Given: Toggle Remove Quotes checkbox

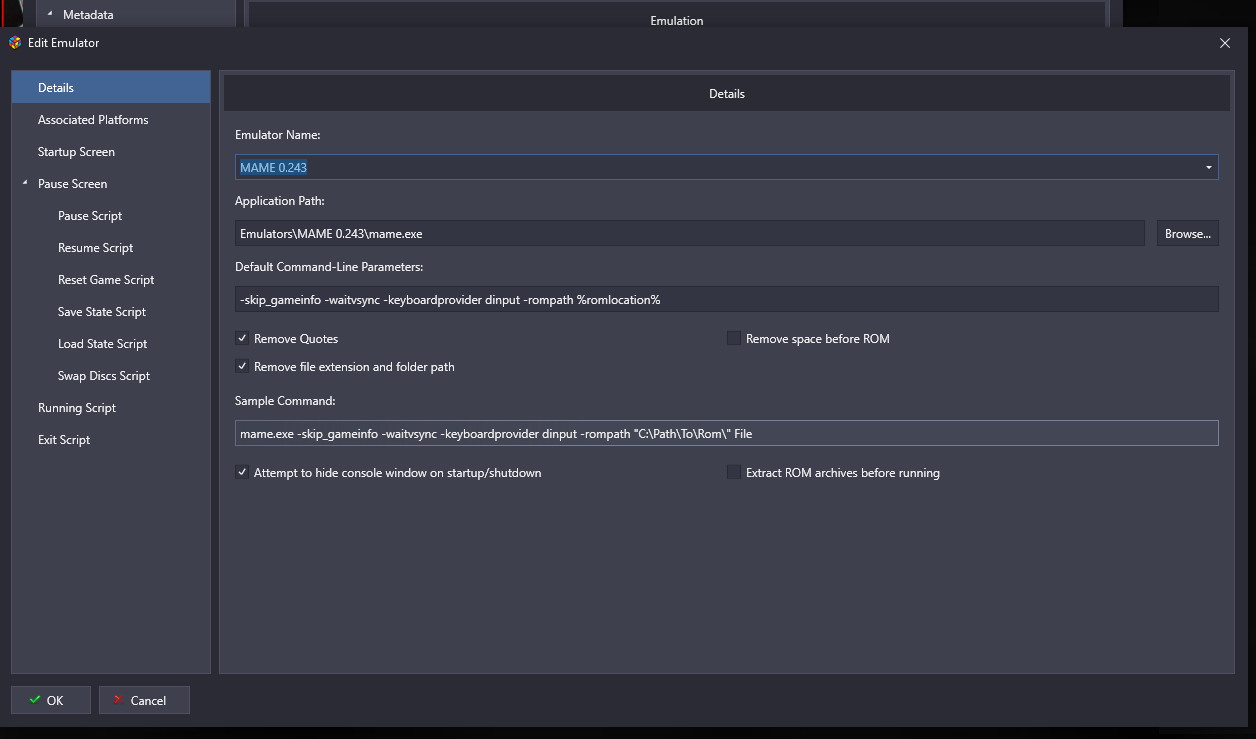Looking at the screenshot, I should (242, 338).
